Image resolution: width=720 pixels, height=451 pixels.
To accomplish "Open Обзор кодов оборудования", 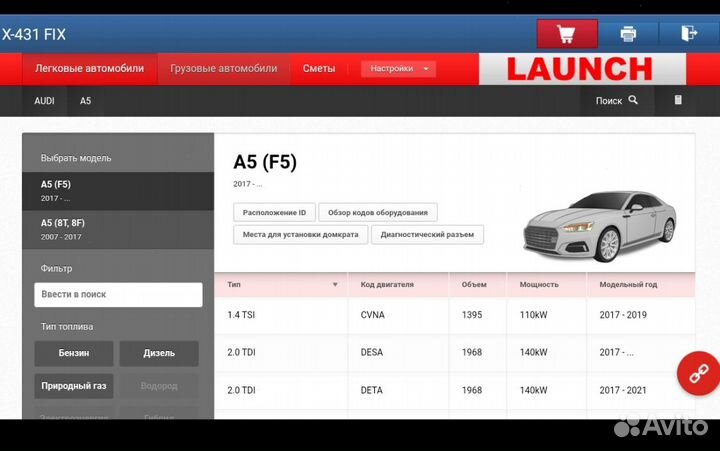I will point(377,213).
